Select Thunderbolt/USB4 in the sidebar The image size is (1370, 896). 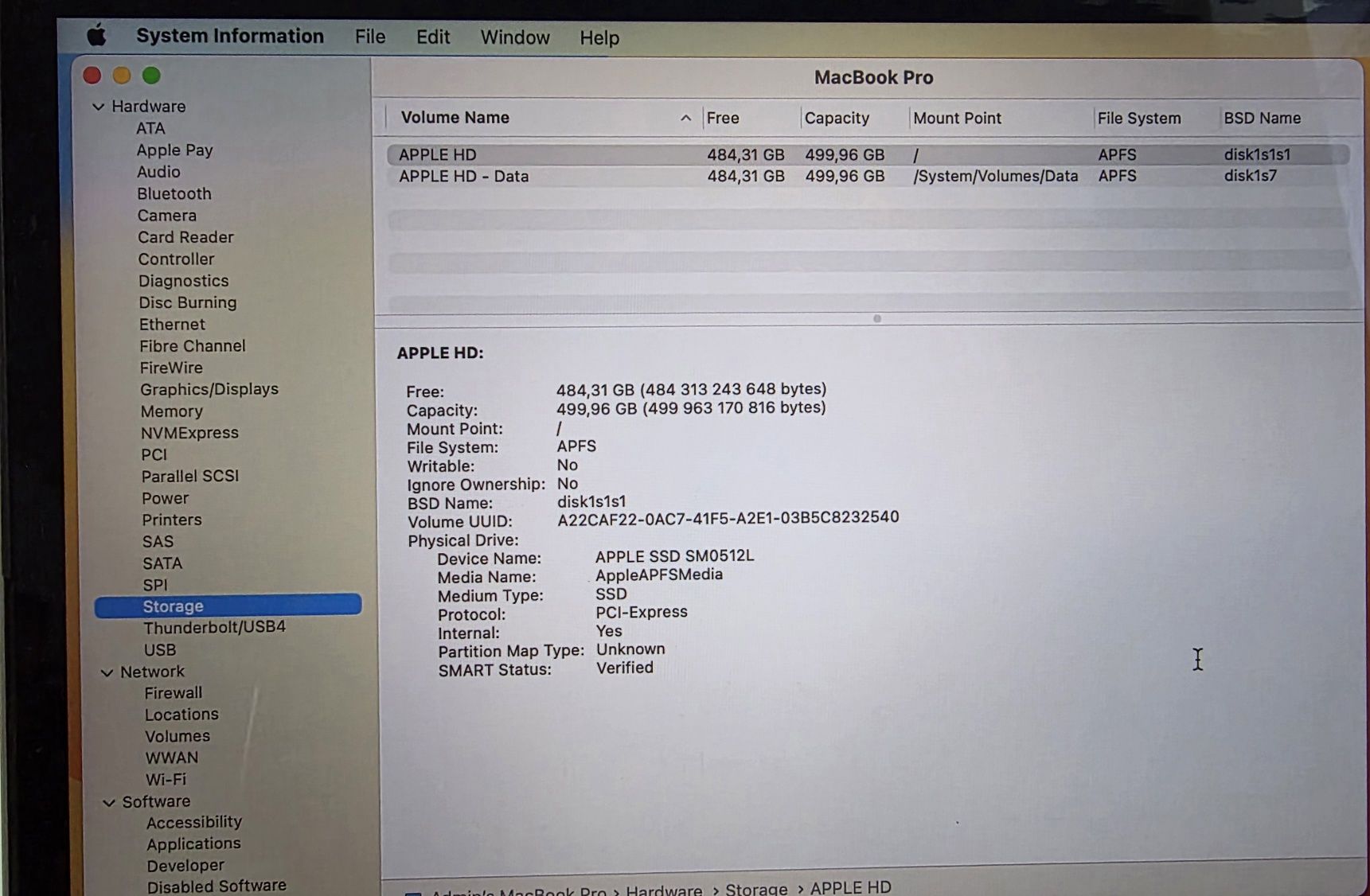pos(214,627)
